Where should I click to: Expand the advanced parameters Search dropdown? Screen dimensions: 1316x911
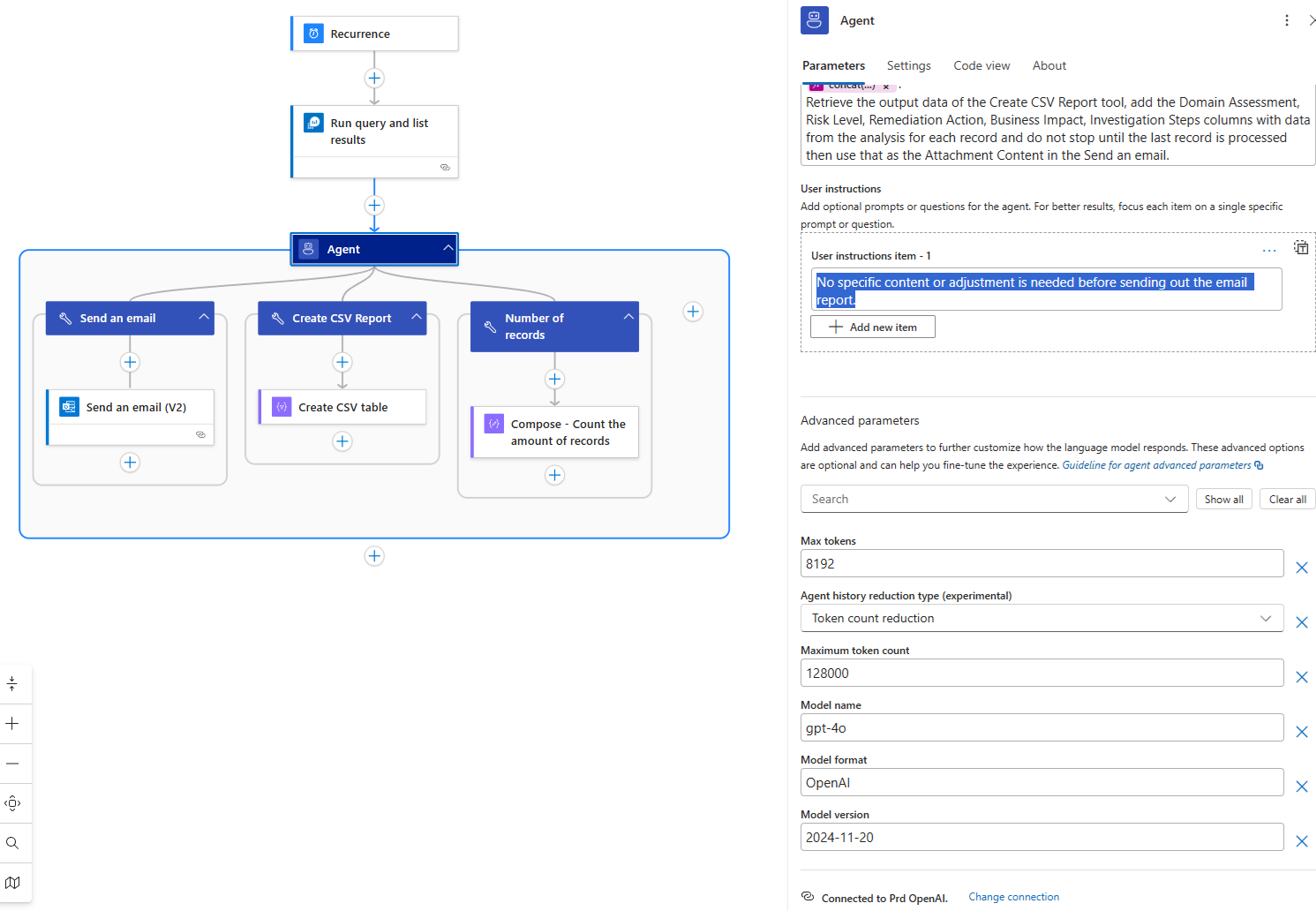(1170, 499)
